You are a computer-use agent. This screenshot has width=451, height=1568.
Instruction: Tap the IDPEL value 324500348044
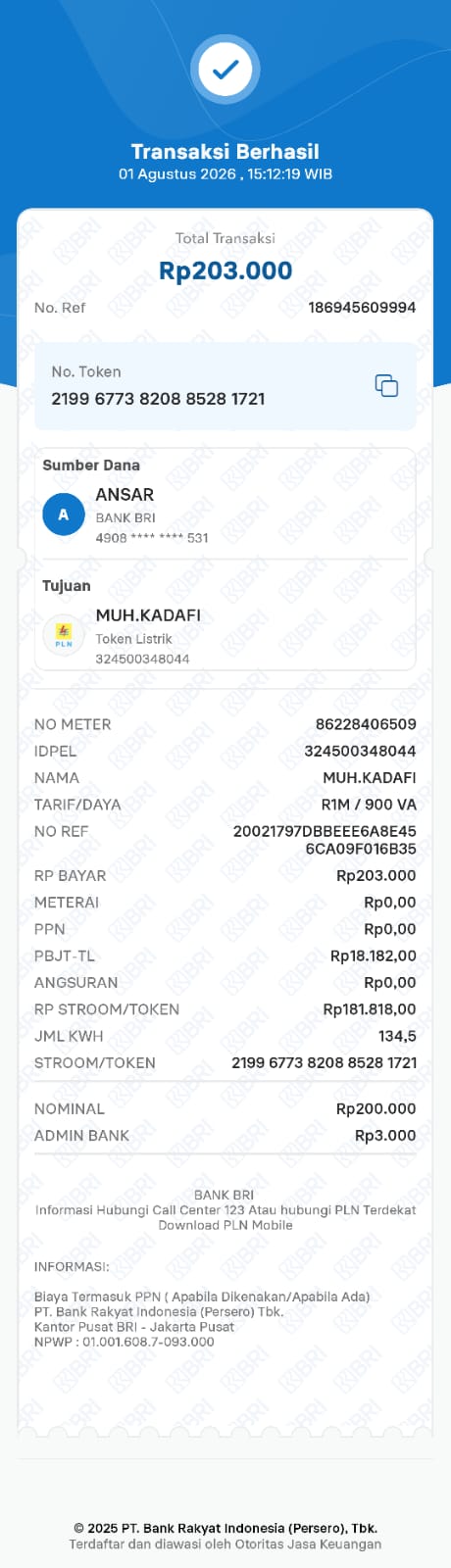[x=360, y=751]
